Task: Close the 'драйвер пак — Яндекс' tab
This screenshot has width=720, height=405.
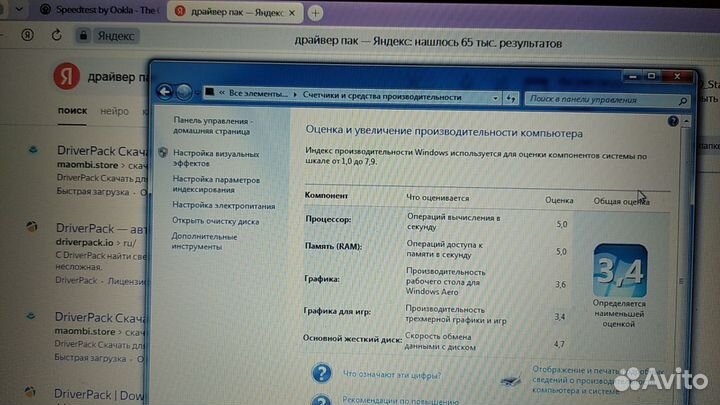Action: 292,13
